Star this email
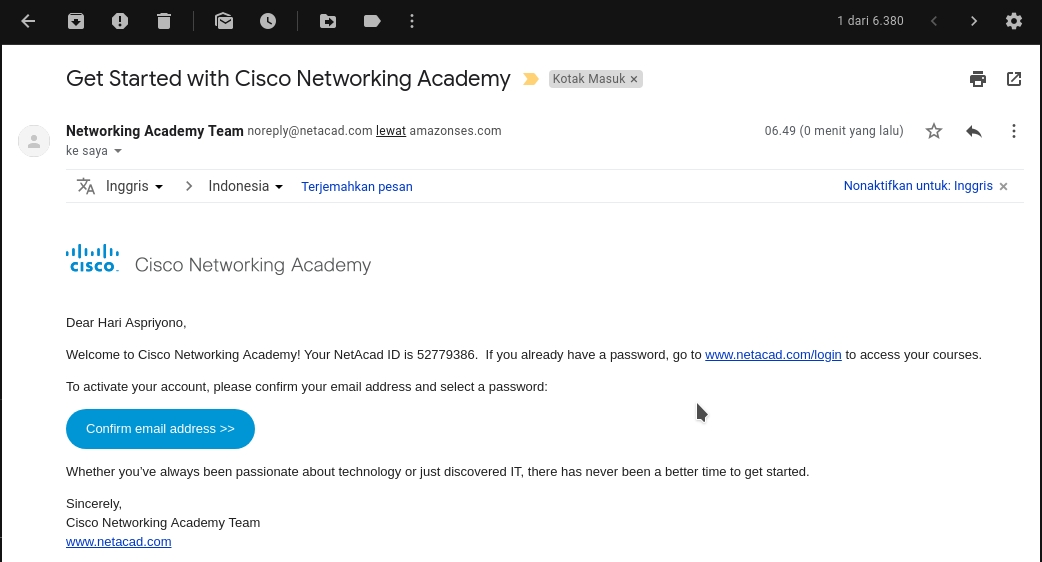This screenshot has height=562, width=1042. tap(934, 131)
